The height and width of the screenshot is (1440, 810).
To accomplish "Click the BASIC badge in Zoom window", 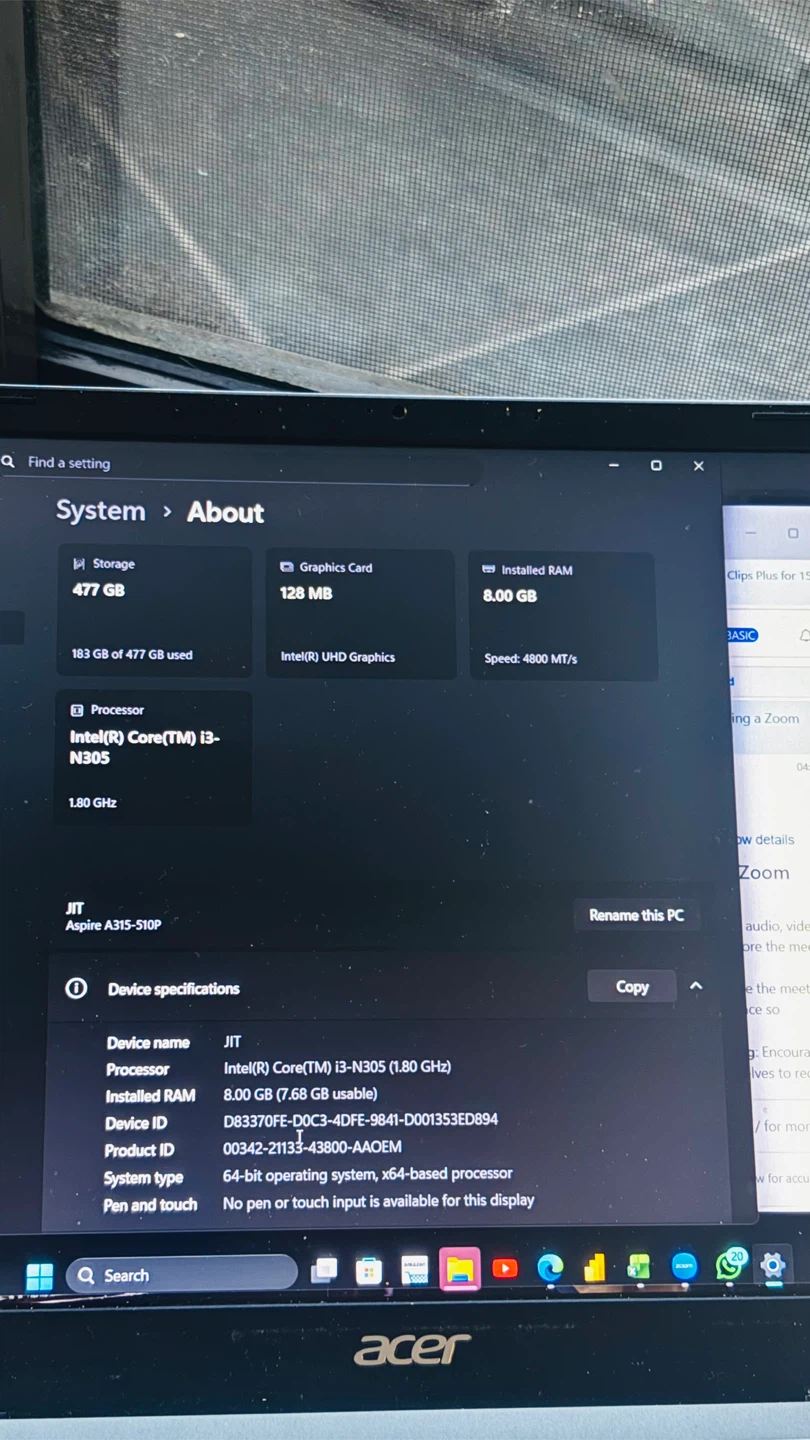I will pyautogui.click(x=741, y=636).
